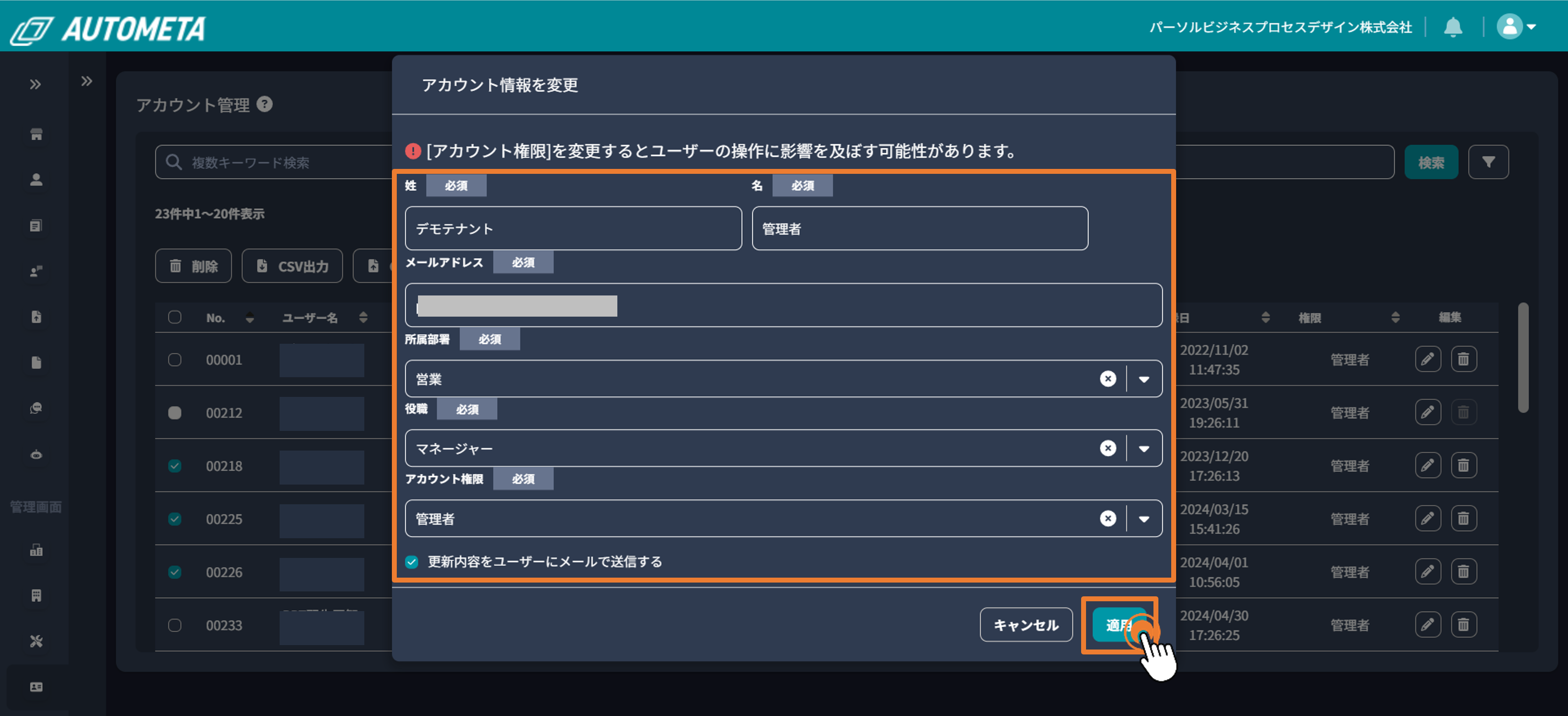Click the 適用 button
1568x716 pixels.
point(1119,625)
